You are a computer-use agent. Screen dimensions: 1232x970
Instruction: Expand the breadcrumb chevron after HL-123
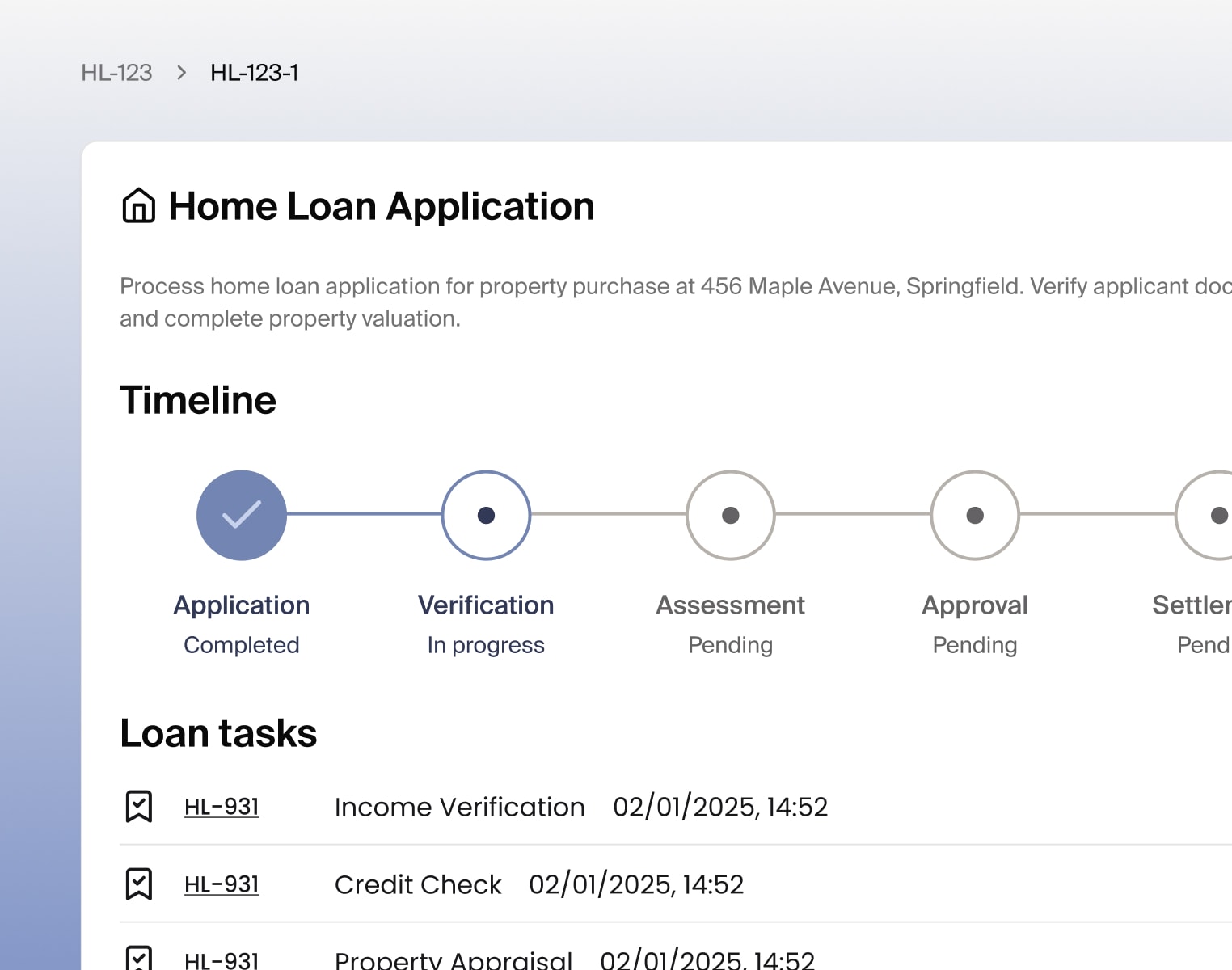tap(180, 73)
